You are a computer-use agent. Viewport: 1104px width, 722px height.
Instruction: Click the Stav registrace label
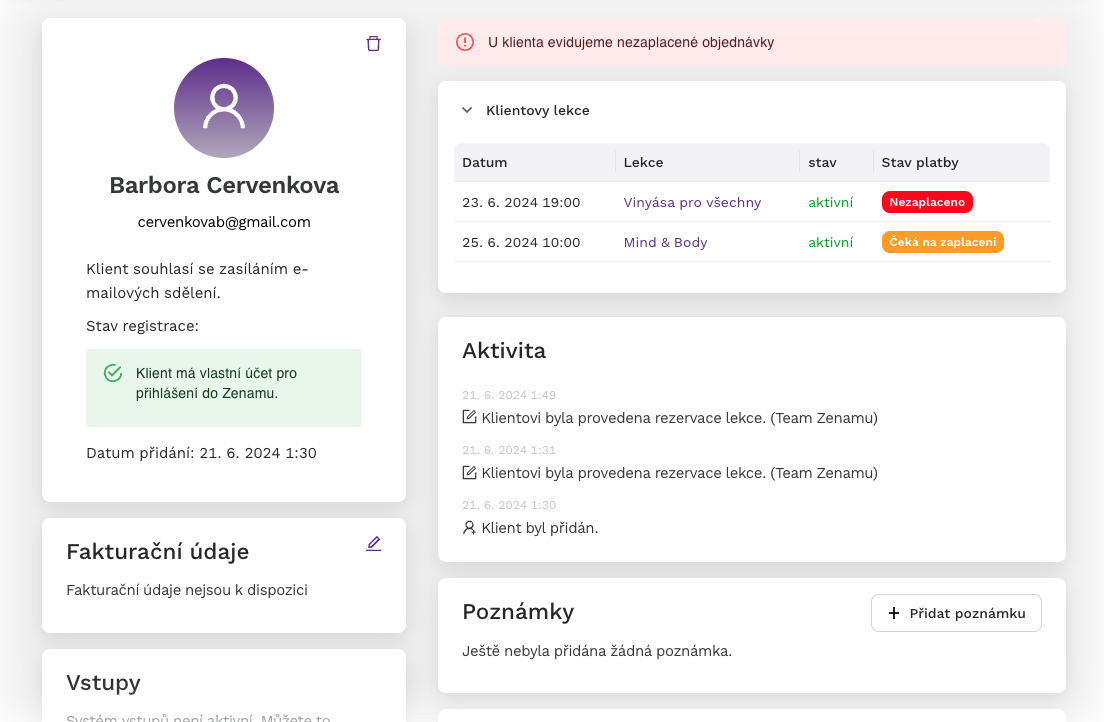142,326
